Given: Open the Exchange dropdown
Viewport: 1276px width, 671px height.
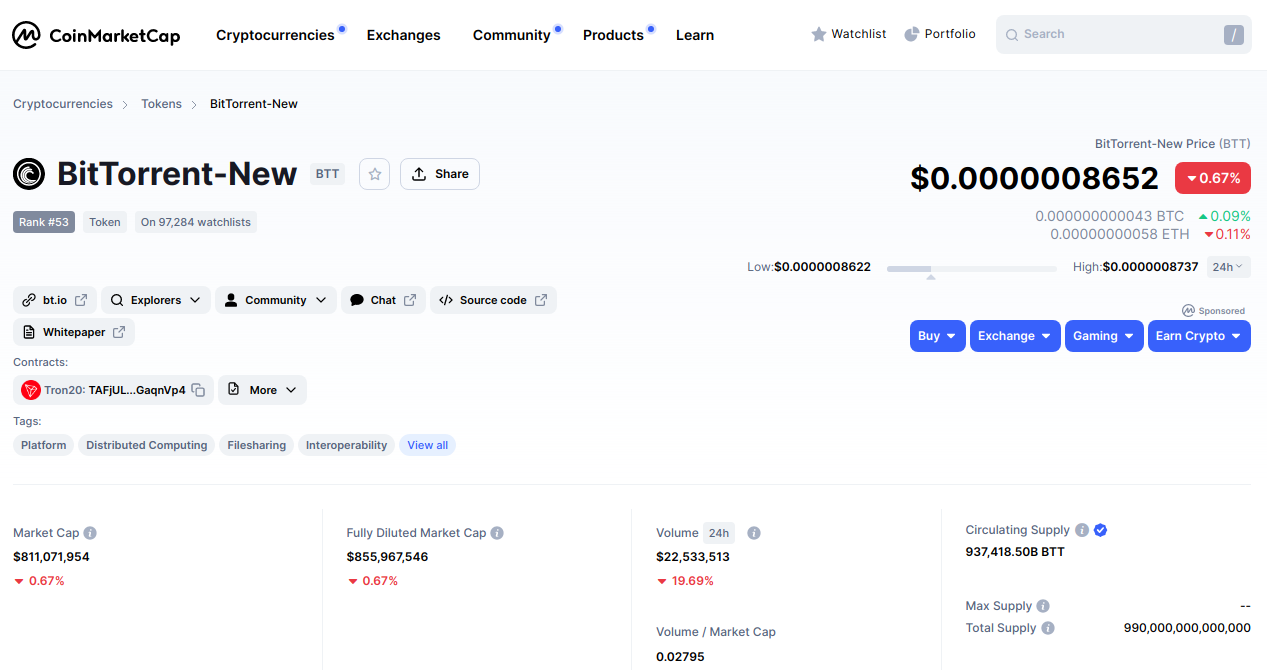Looking at the screenshot, I should click(x=1015, y=336).
